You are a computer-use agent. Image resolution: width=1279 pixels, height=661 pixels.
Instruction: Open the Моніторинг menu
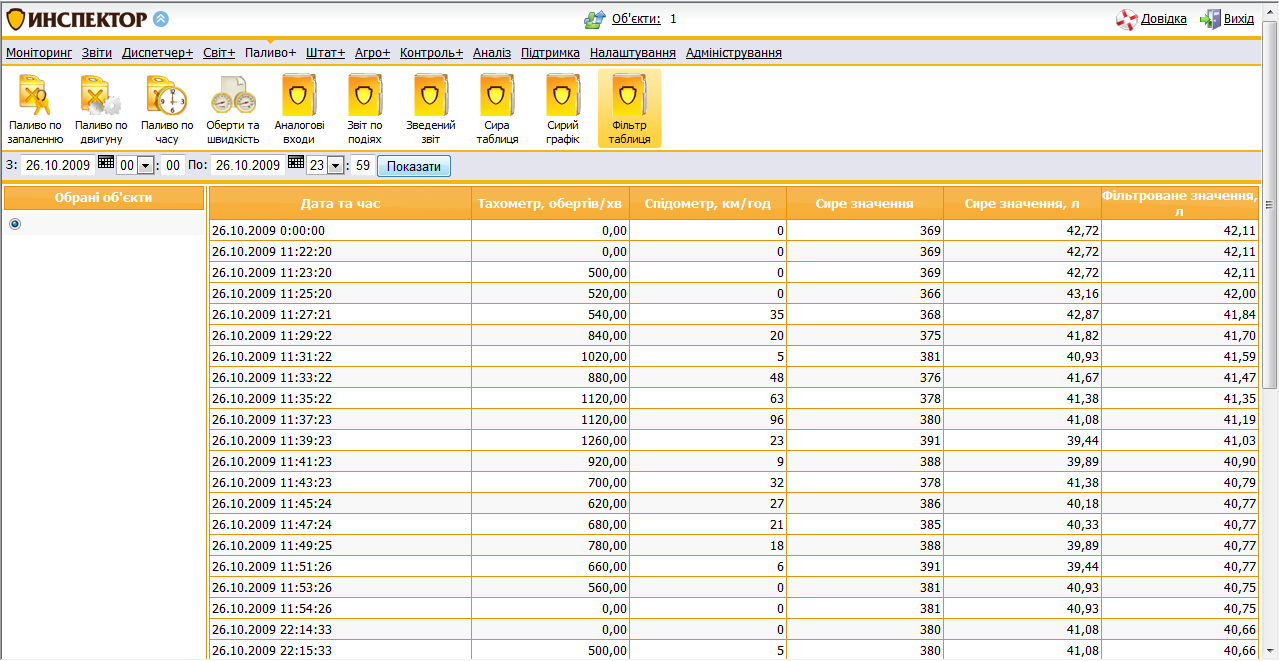[x=39, y=53]
